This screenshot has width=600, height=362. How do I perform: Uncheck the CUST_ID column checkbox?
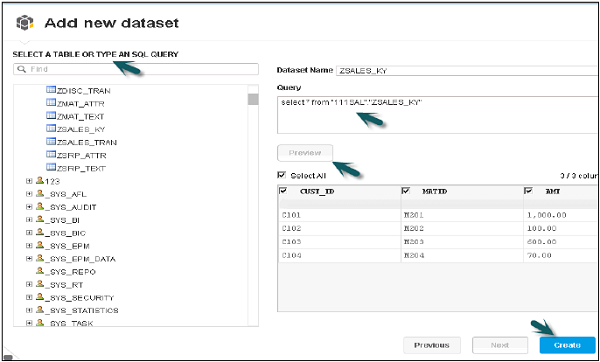tap(284, 191)
